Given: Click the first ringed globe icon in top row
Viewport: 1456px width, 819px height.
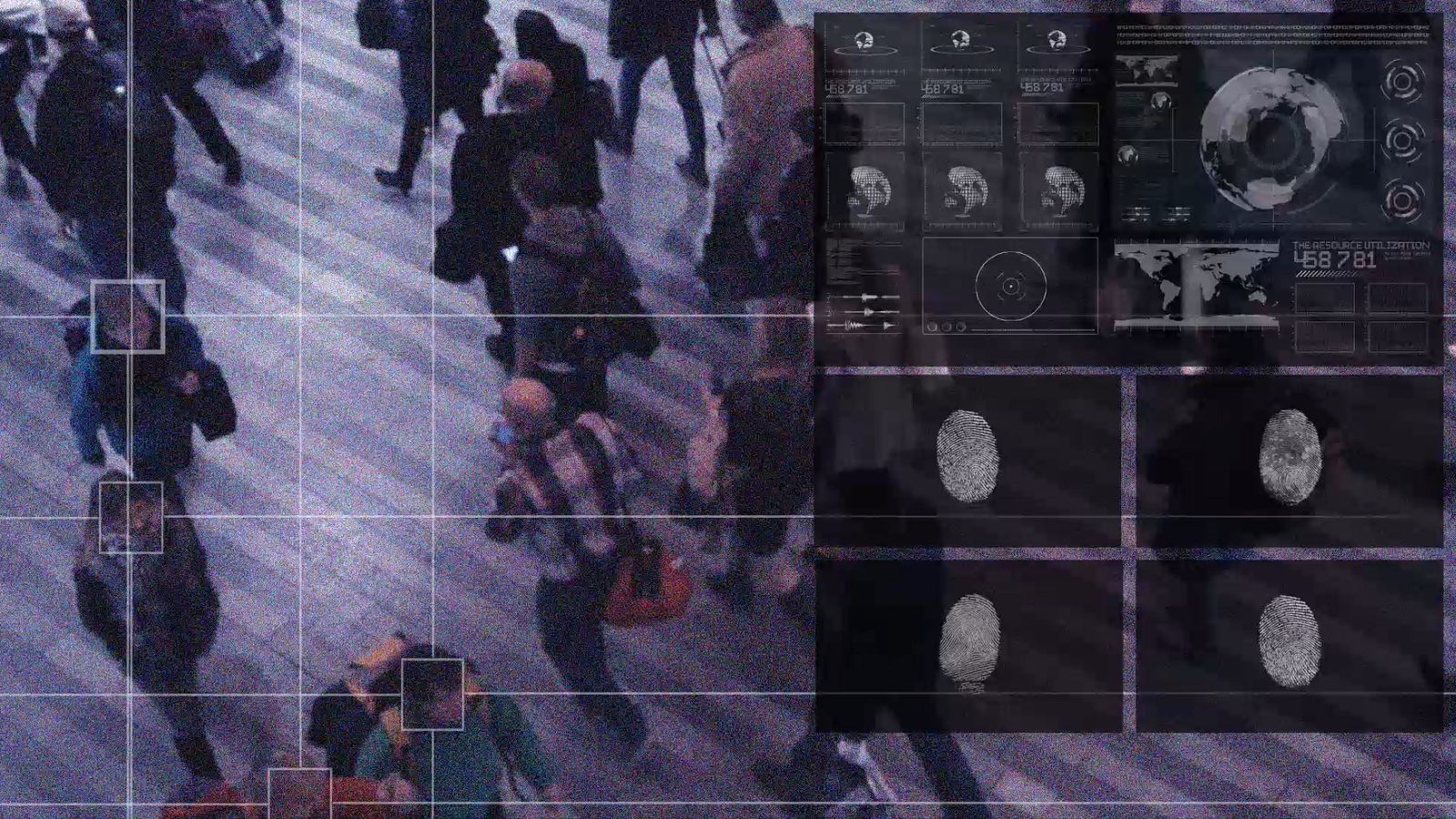Looking at the screenshot, I should tap(864, 41).
